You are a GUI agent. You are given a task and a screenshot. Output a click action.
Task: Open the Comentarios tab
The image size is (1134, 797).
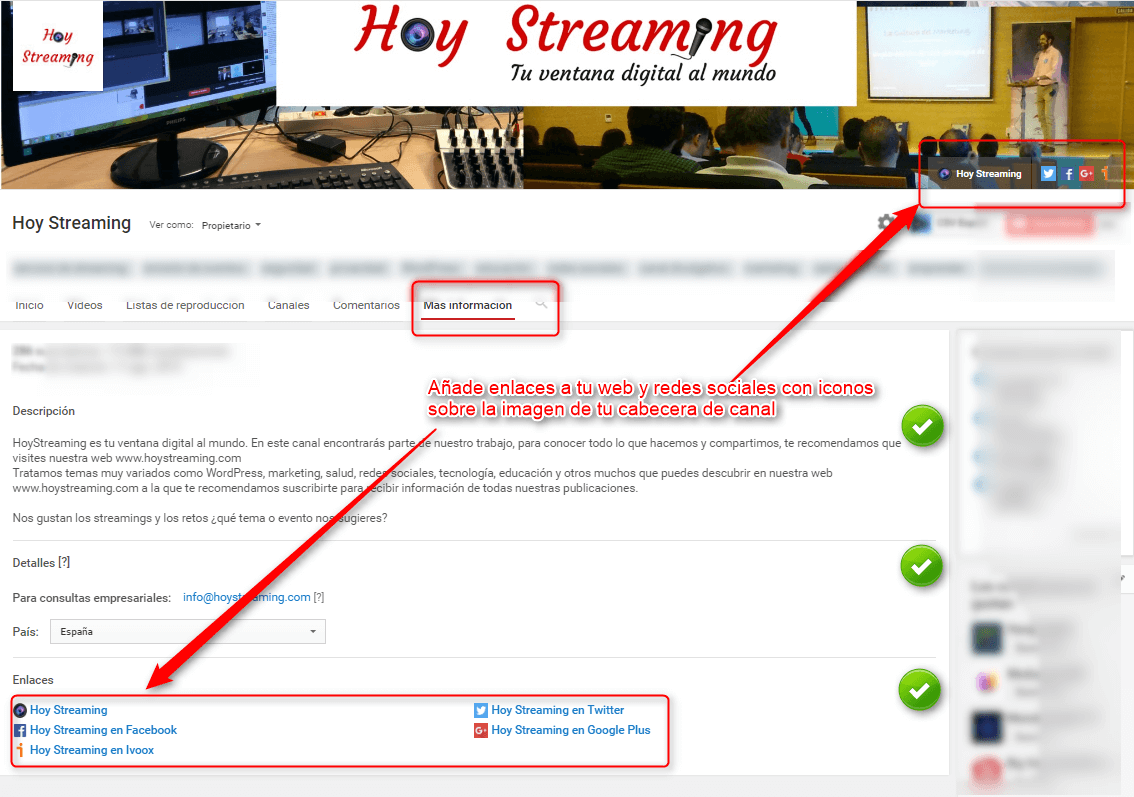point(366,305)
